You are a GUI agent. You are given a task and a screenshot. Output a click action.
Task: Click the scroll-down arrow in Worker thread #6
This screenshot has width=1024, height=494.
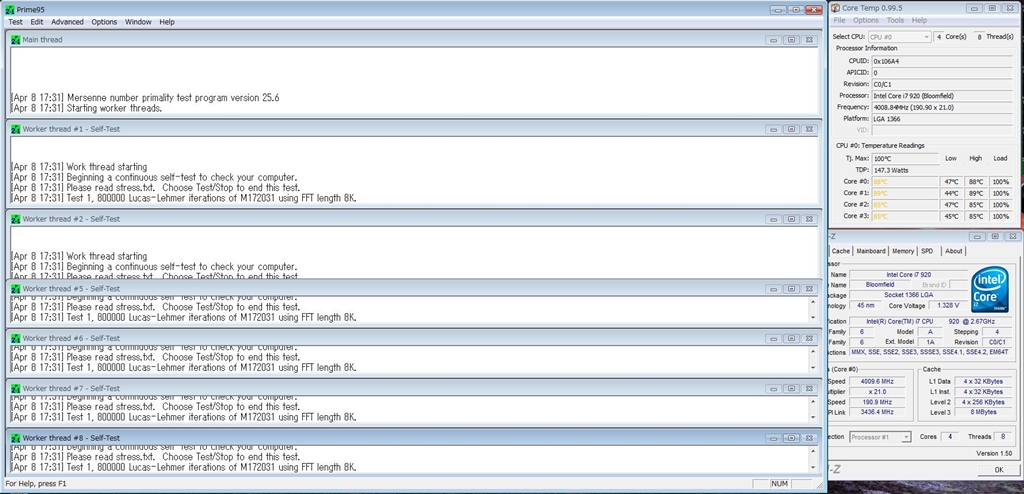[x=813, y=368]
